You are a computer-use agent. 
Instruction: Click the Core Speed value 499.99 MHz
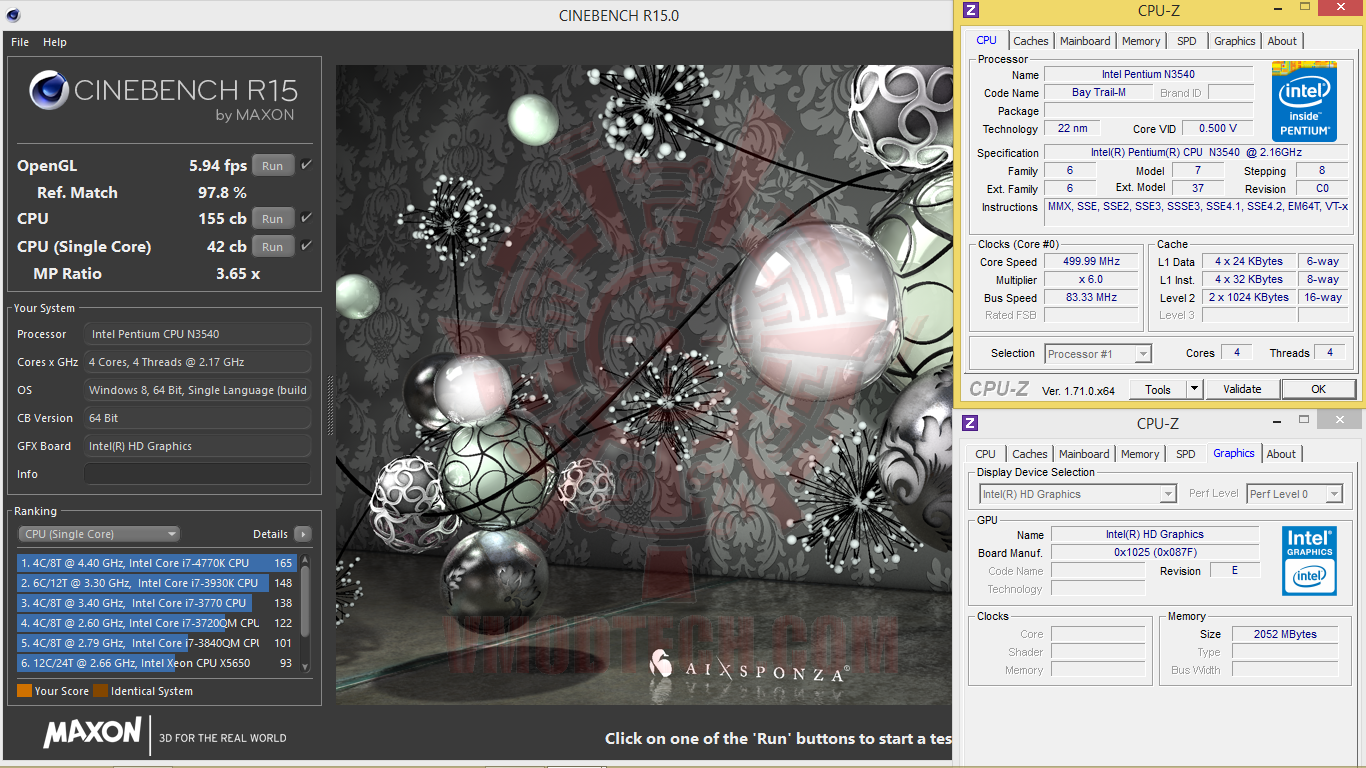(x=1092, y=262)
